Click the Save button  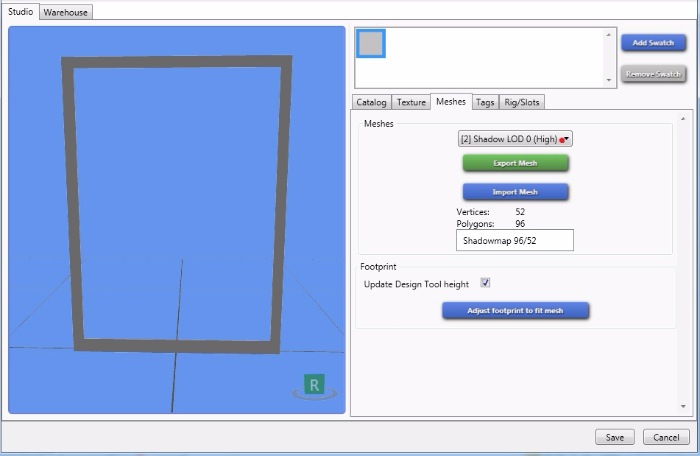(614, 437)
